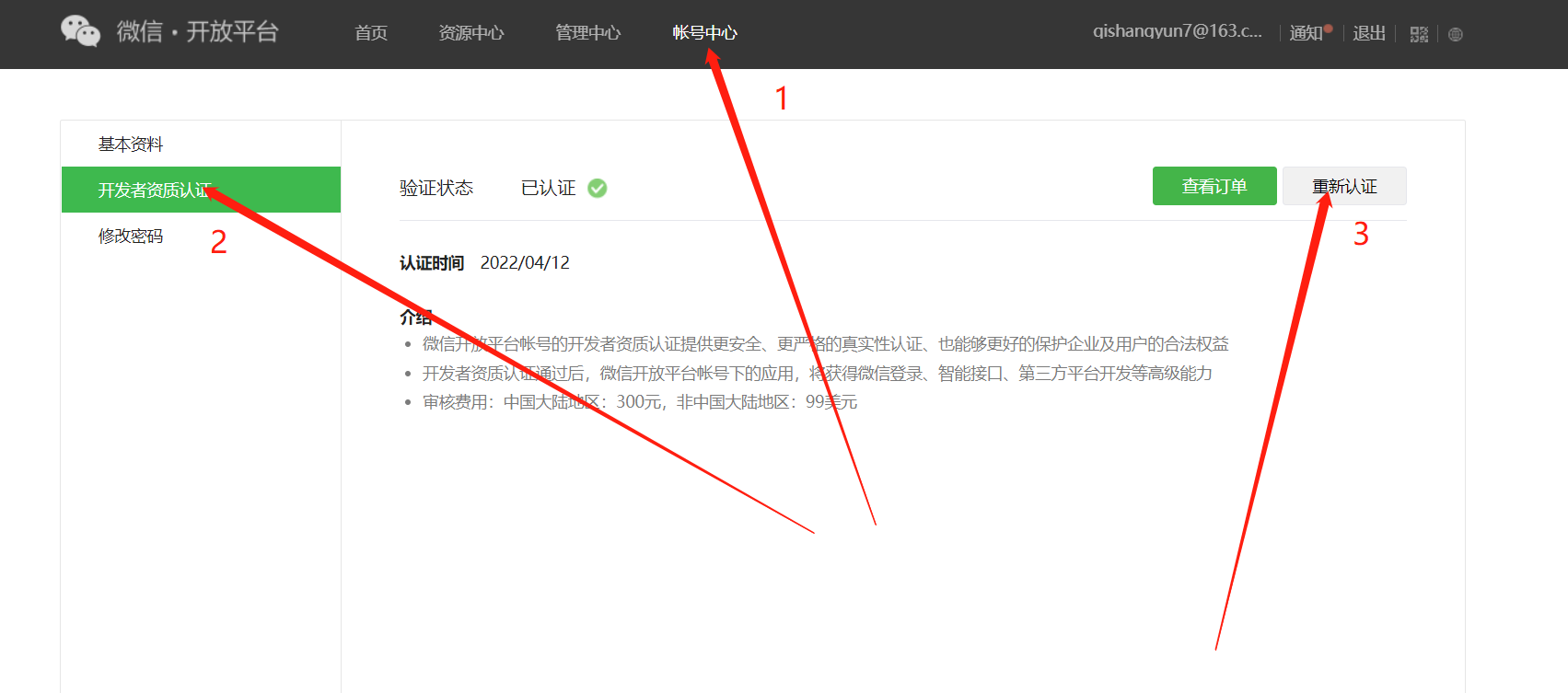
Task: Click the 审核费用 fee bullet text
Action: pos(640,402)
